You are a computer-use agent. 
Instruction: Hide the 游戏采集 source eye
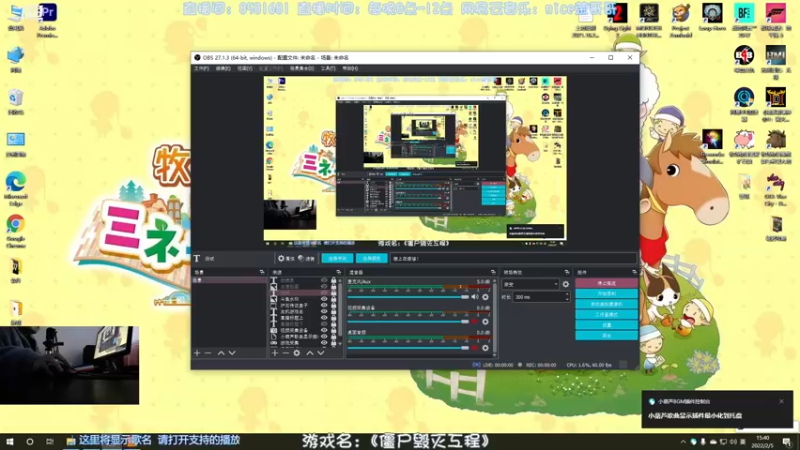pyautogui.click(x=324, y=343)
